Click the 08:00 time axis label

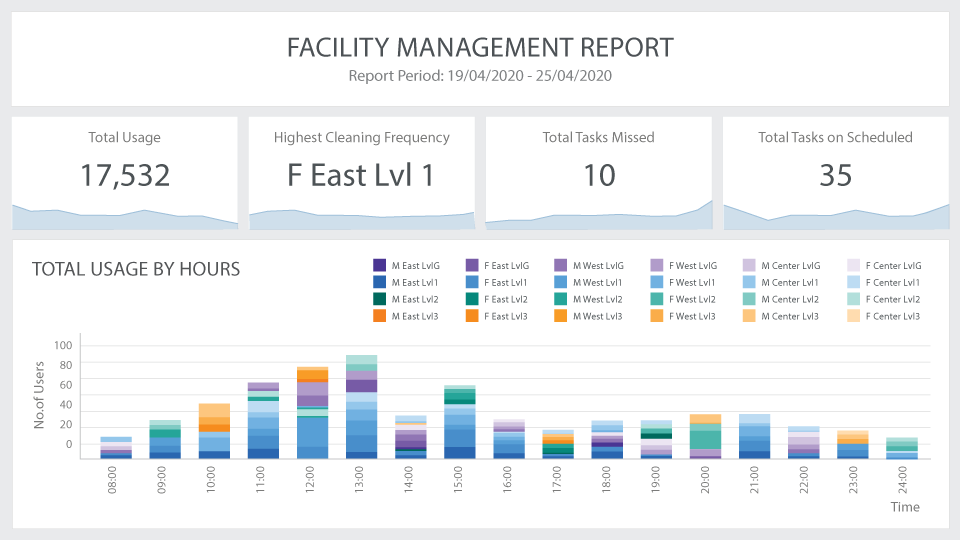pyautogui.click(x=112, y=480)
